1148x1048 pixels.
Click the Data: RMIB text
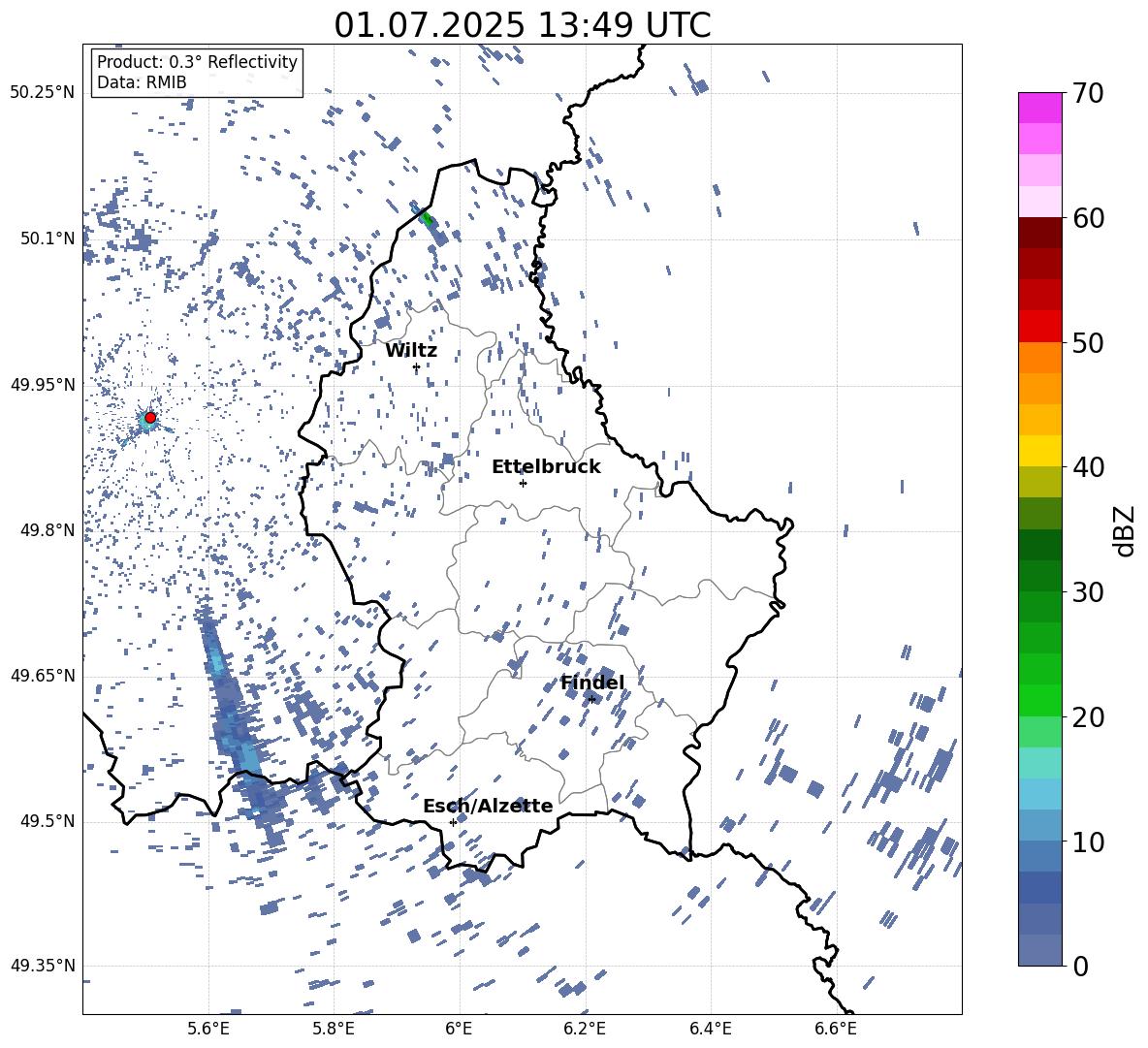tap(142, 82)
